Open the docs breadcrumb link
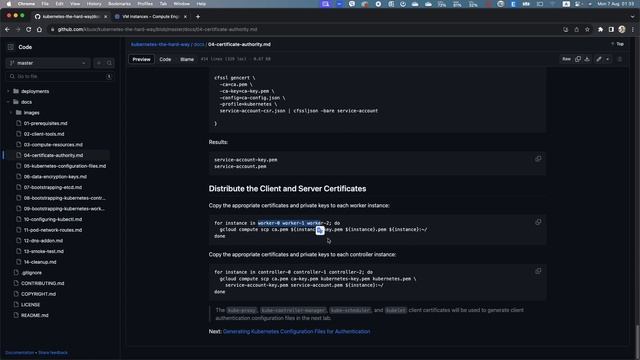Screen dimensions: 640x360 pos(199,44)
